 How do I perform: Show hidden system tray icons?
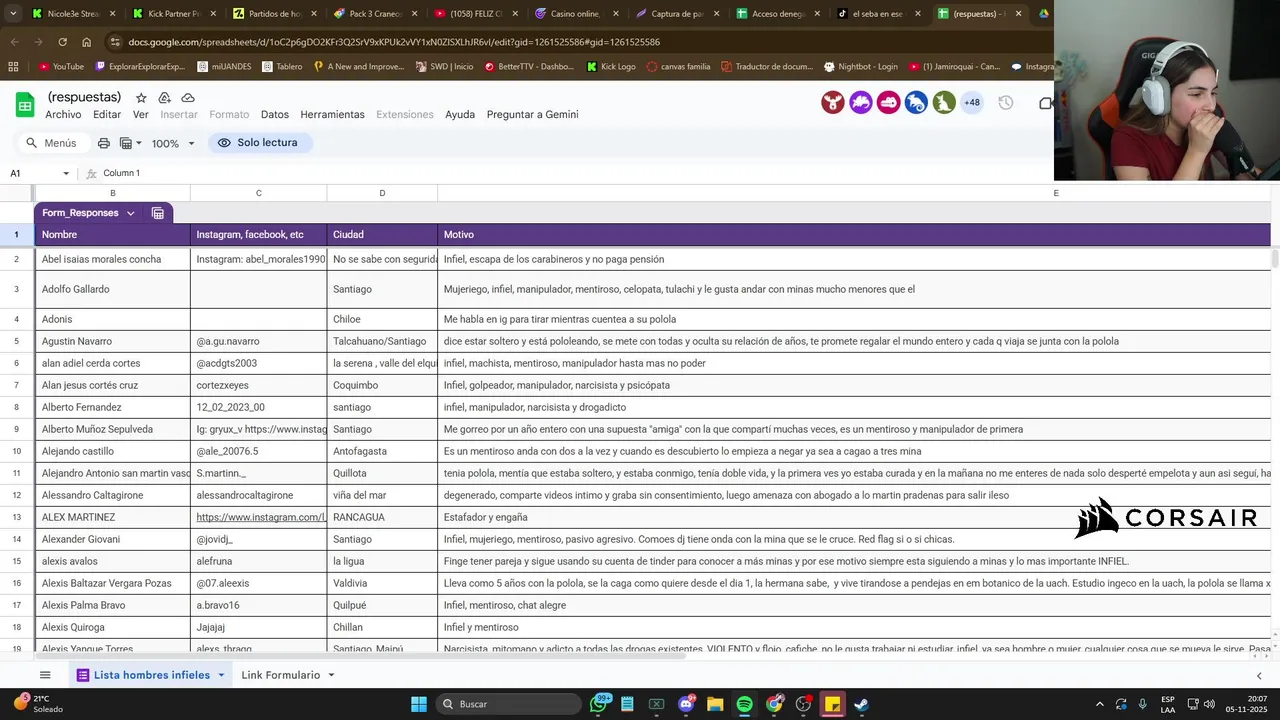point(1100,704)
